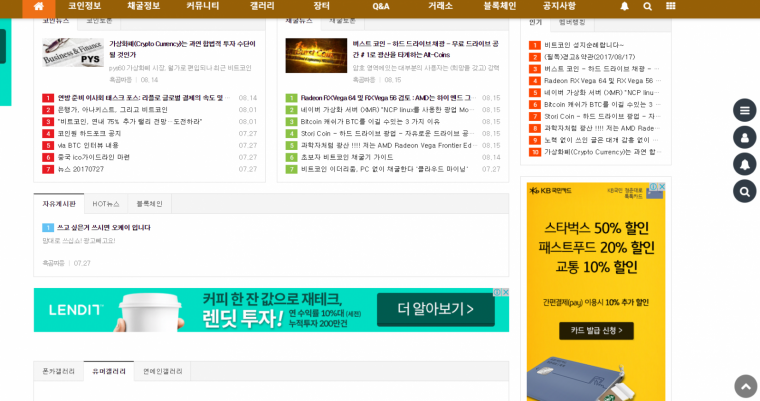
Task: Open the floating round search button
Action: [x=744, y=192]
